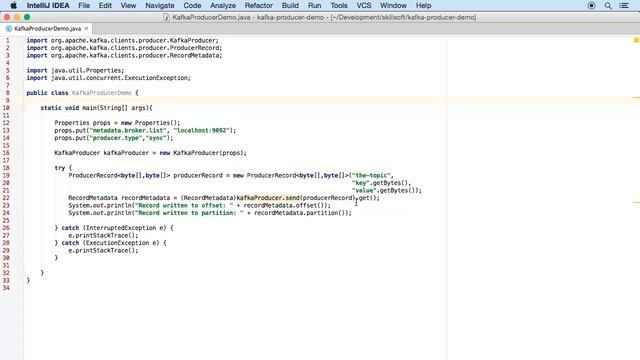Open the Notification Center list icon
The width and height of the screenshot is (640, 360).
624,5
